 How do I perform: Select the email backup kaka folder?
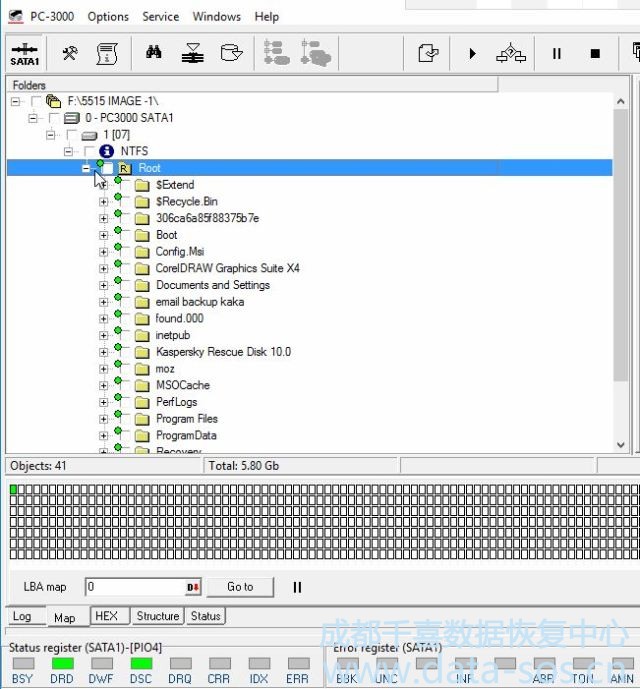pyautogui.click(x=199, y=302)
